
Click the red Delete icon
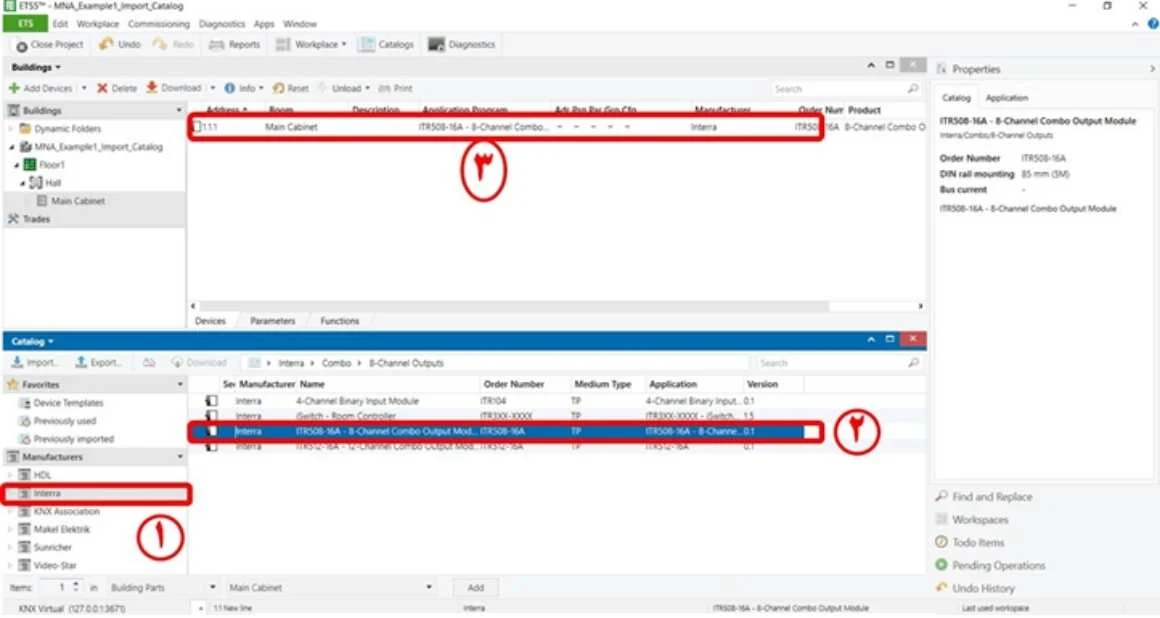pos(103,88)
